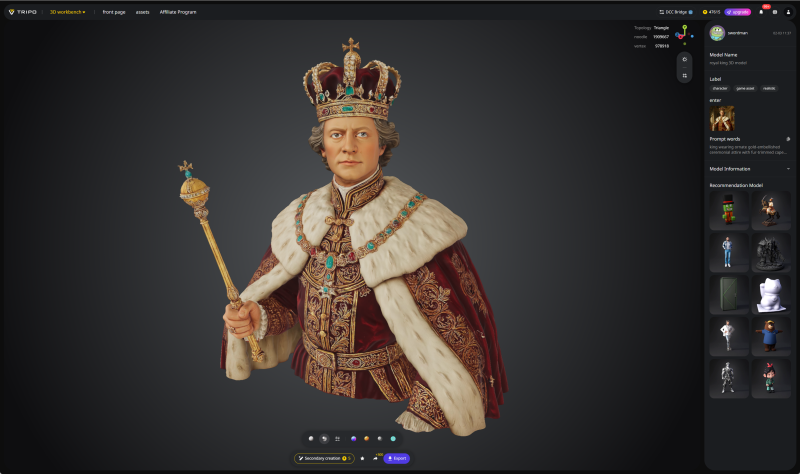Select the highlighted textured sphere render mode

pos(324,438)
